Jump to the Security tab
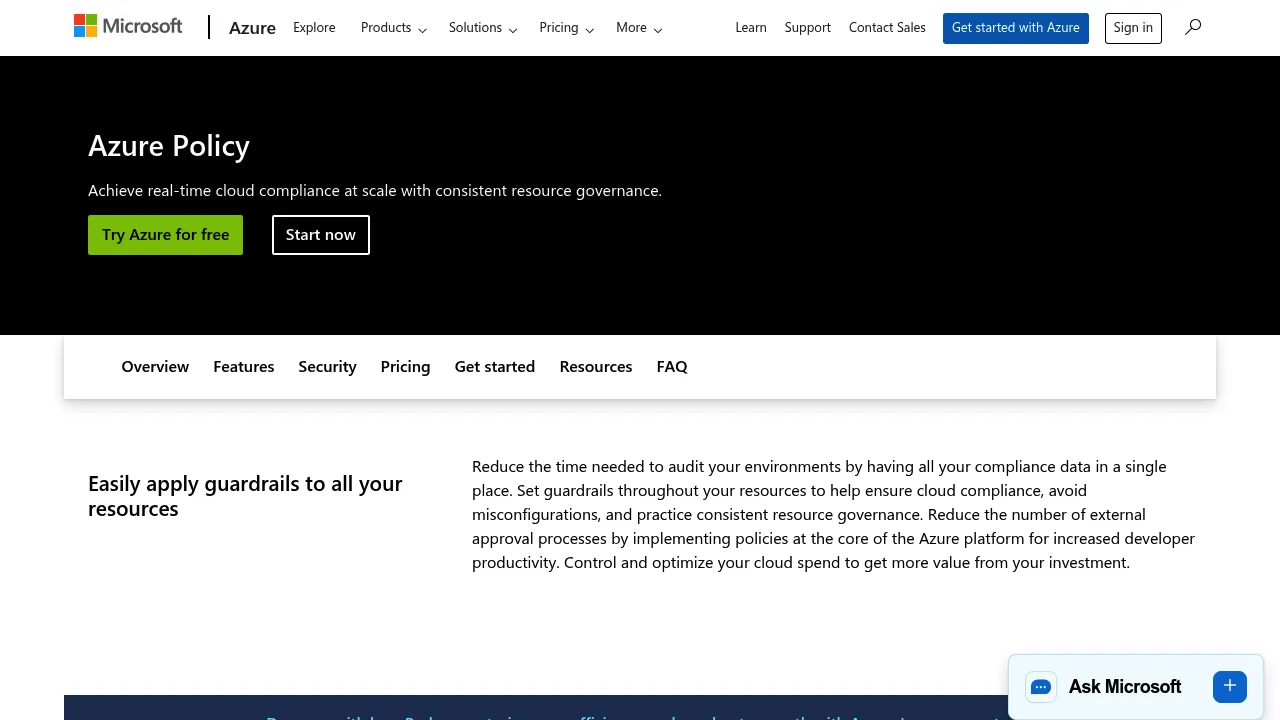The width and height of the screenshot is (1280, 720). pos(327,367)
